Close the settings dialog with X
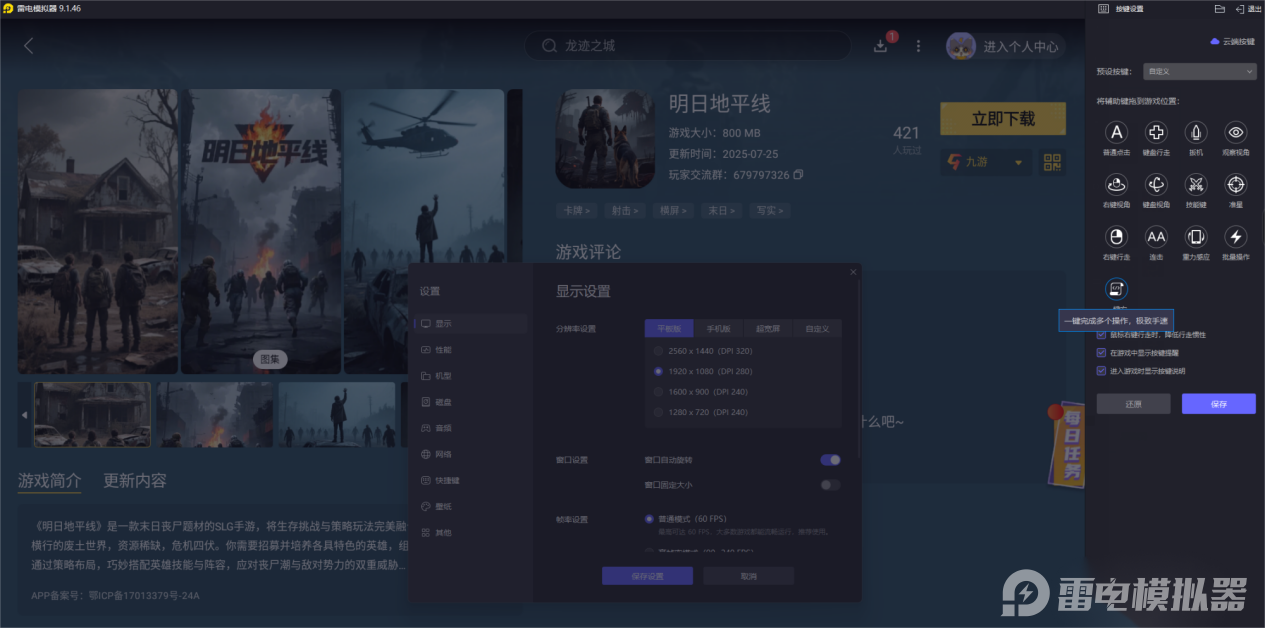1265x628 pixels. click(853, 272)
